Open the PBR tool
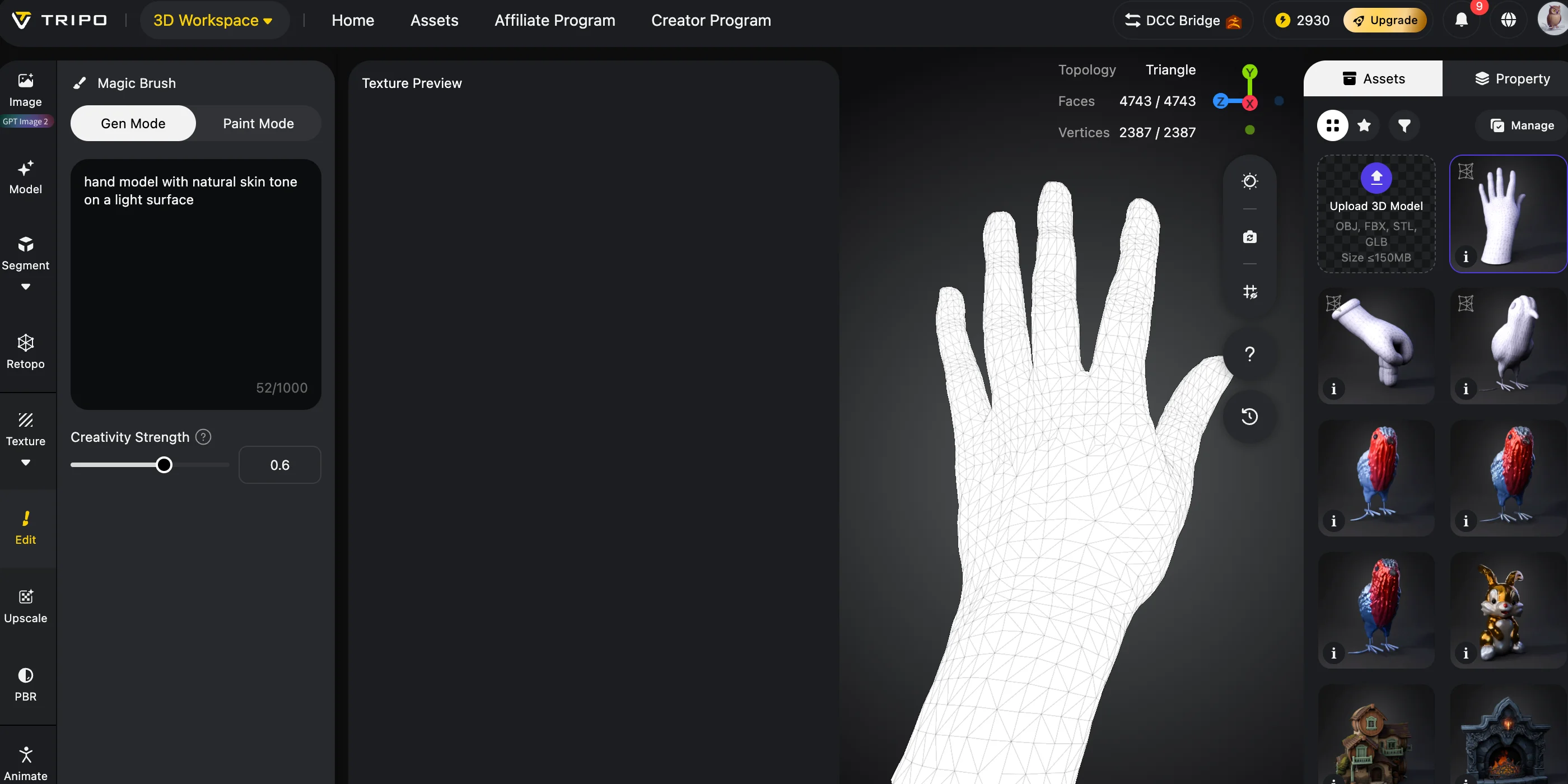 [x=26, y=684]
